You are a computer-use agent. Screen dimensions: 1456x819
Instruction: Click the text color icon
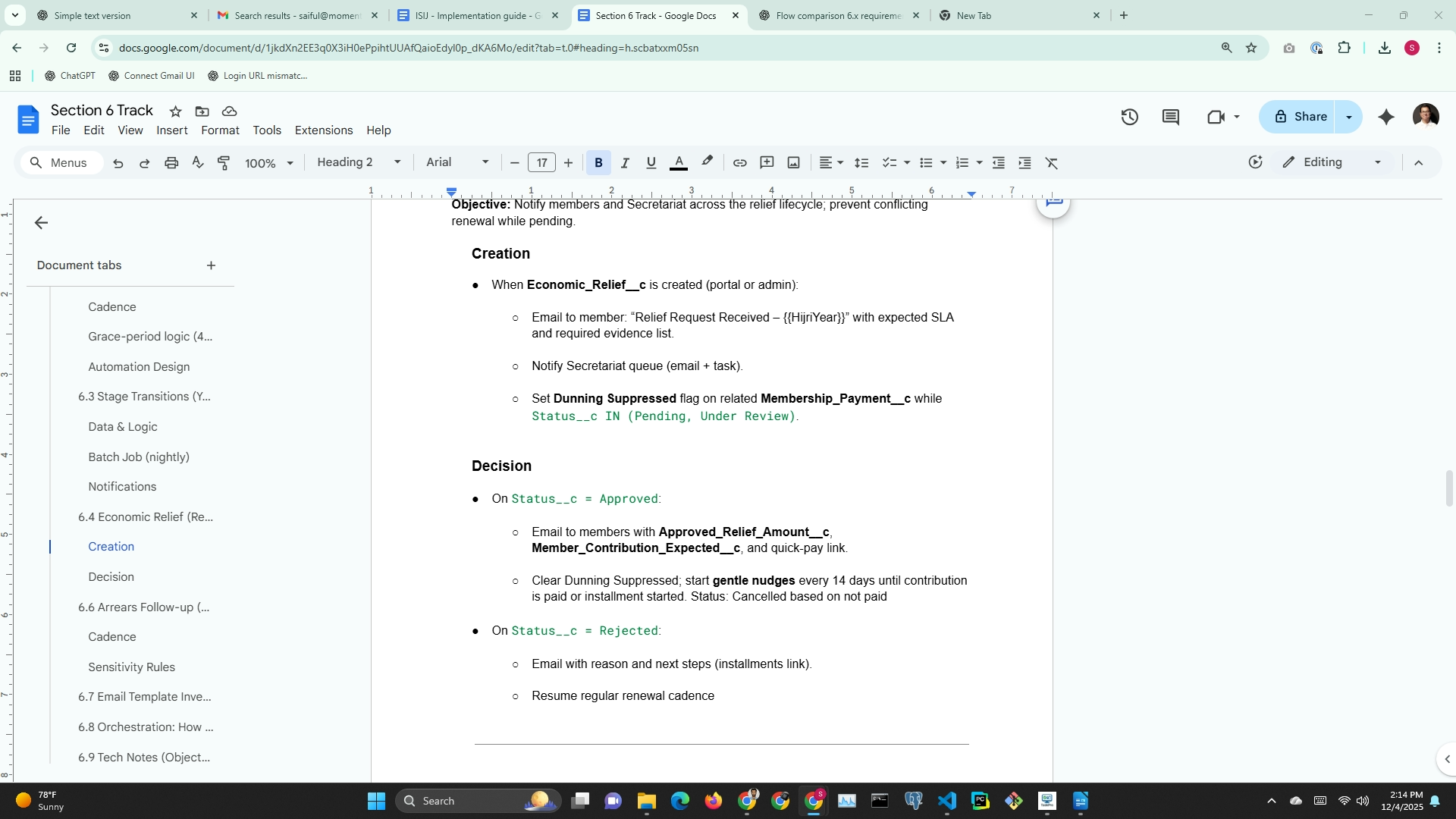coord(679,163)
